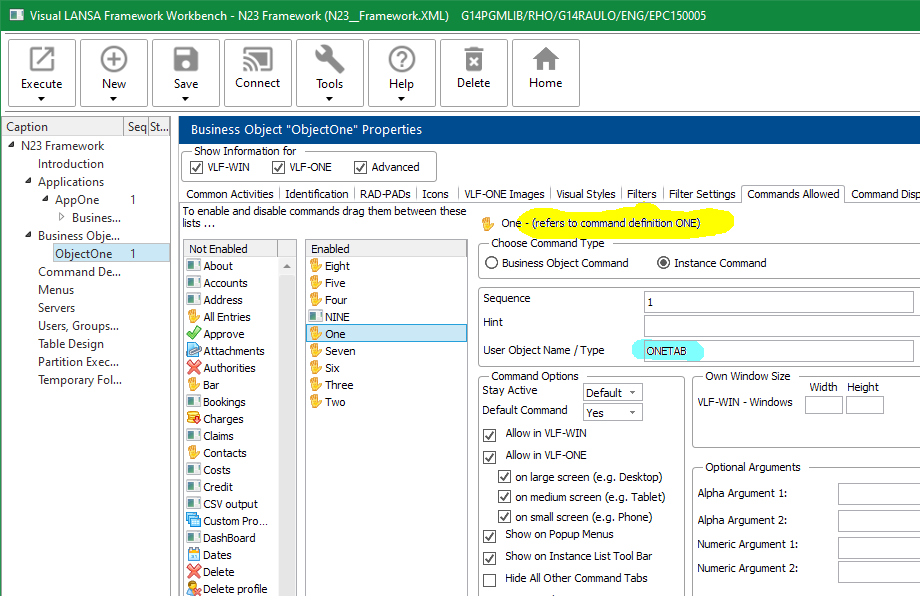Screen dimensions: 920x596
Task: Choose Business Object Command radio button
Action: click(492, 263)
